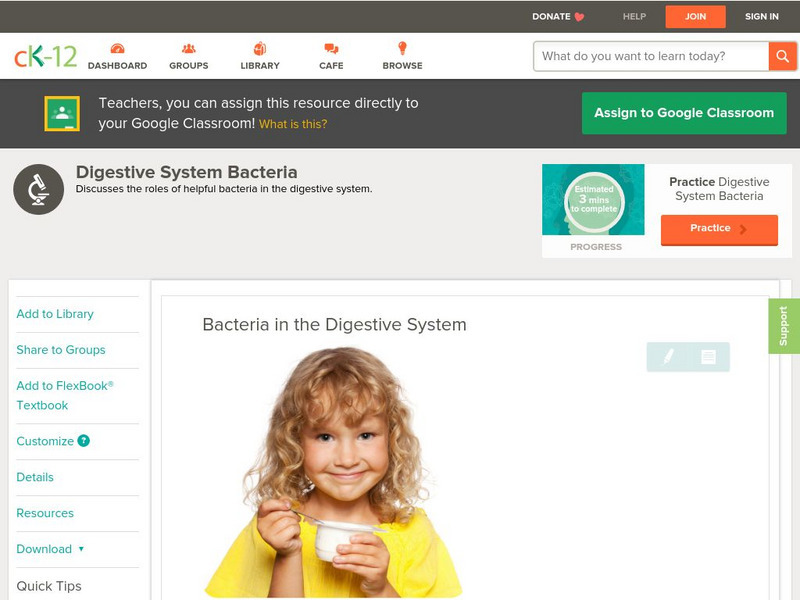Click the orange search magnifier button

tap(782, 56)
